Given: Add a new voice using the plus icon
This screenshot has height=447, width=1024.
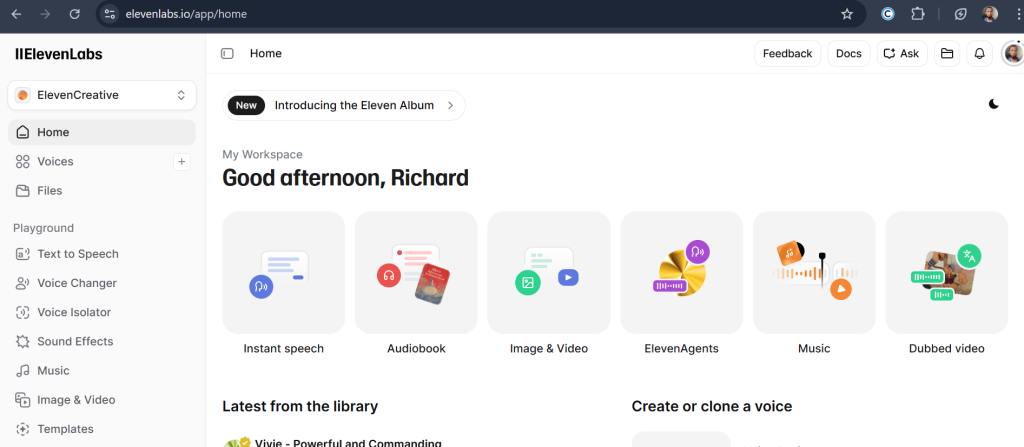Looking at the screenshot, I should point(182,161).
